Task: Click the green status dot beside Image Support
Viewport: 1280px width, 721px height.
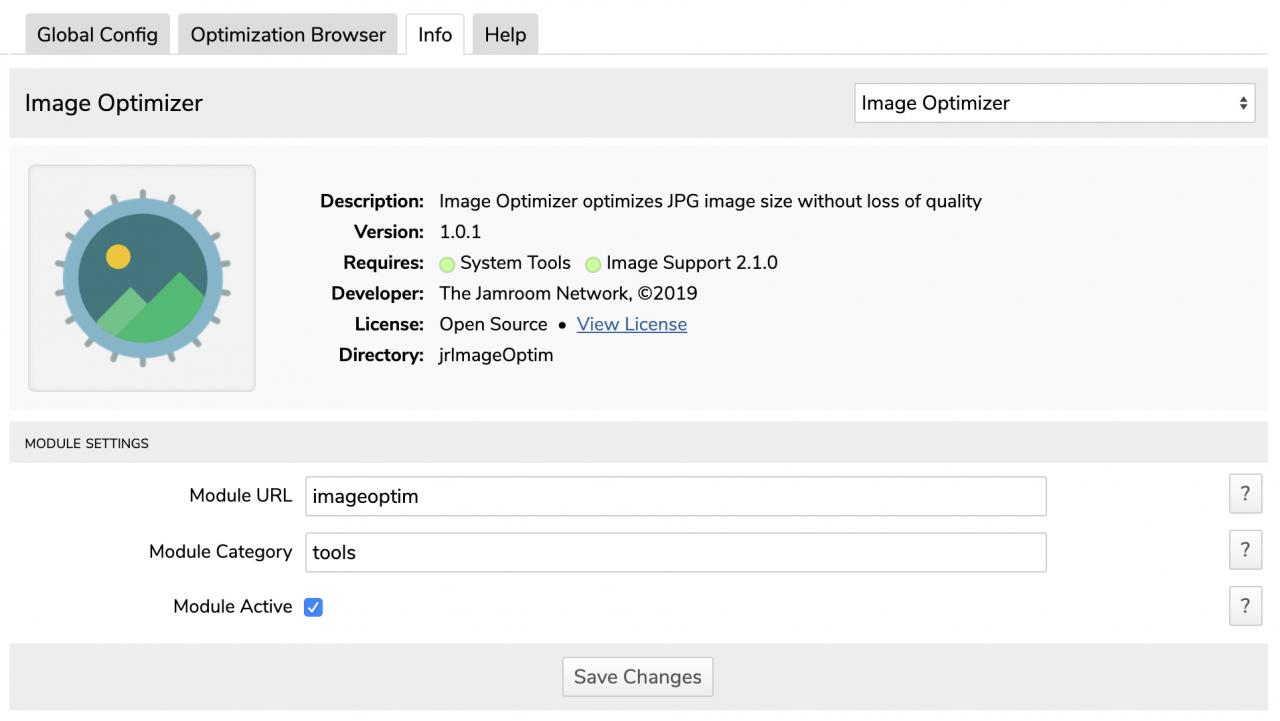Action: (x=593, y=265)
